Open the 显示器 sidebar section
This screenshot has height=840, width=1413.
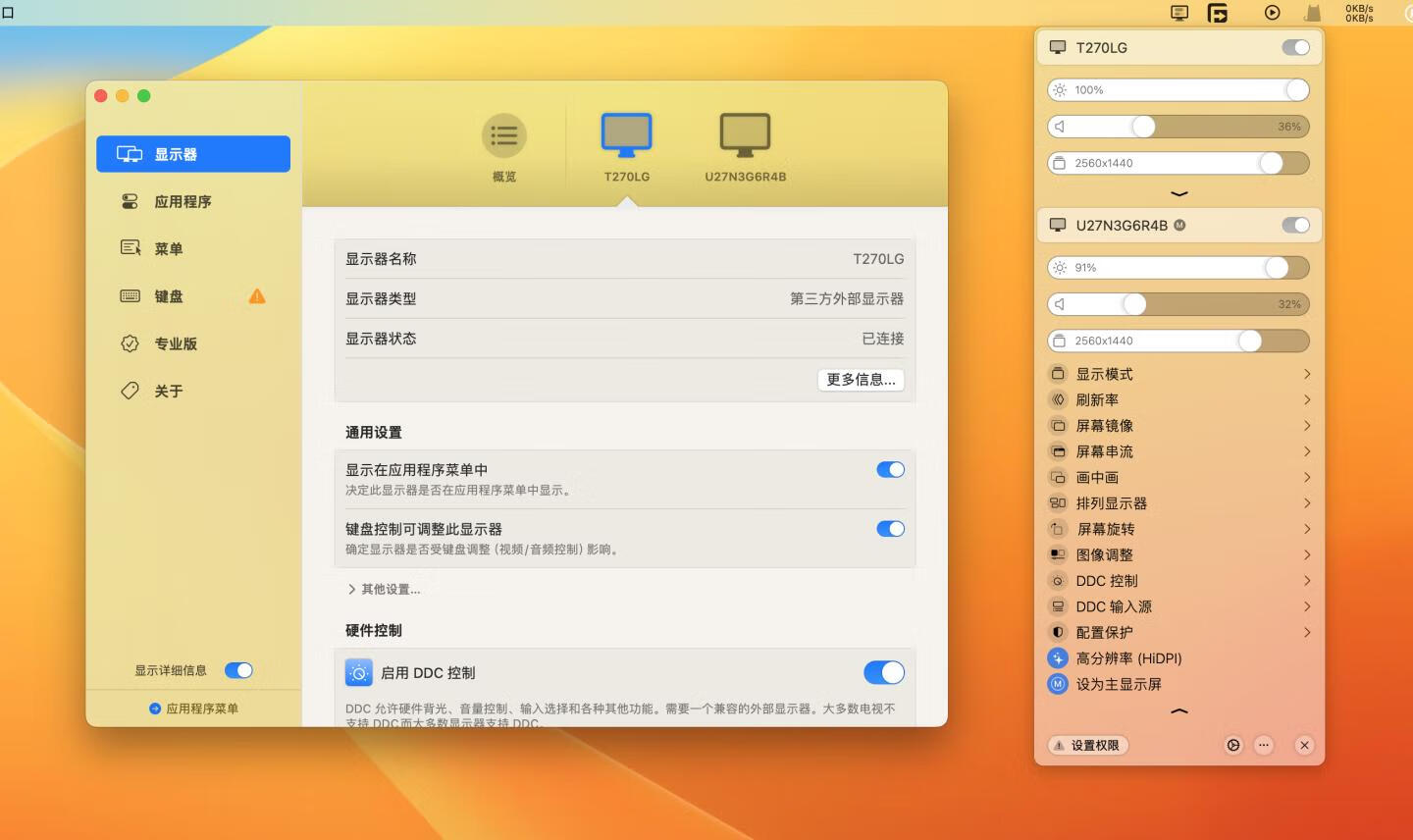click(x=193, y=154)
